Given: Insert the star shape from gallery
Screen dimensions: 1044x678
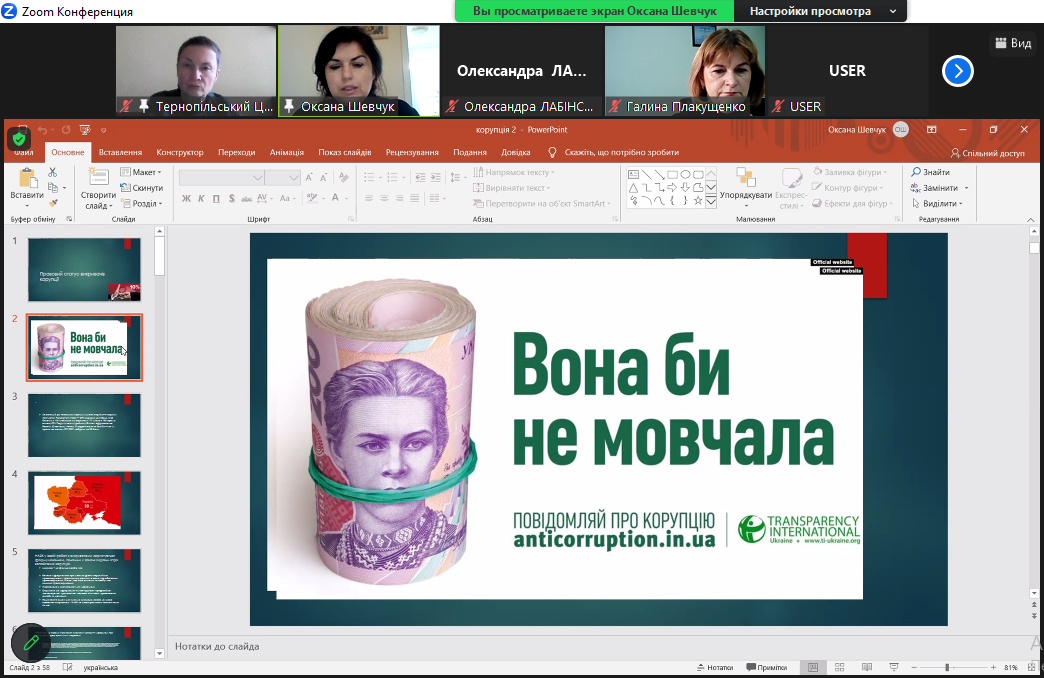Looking at the screenshot, I should coord(698,200).
